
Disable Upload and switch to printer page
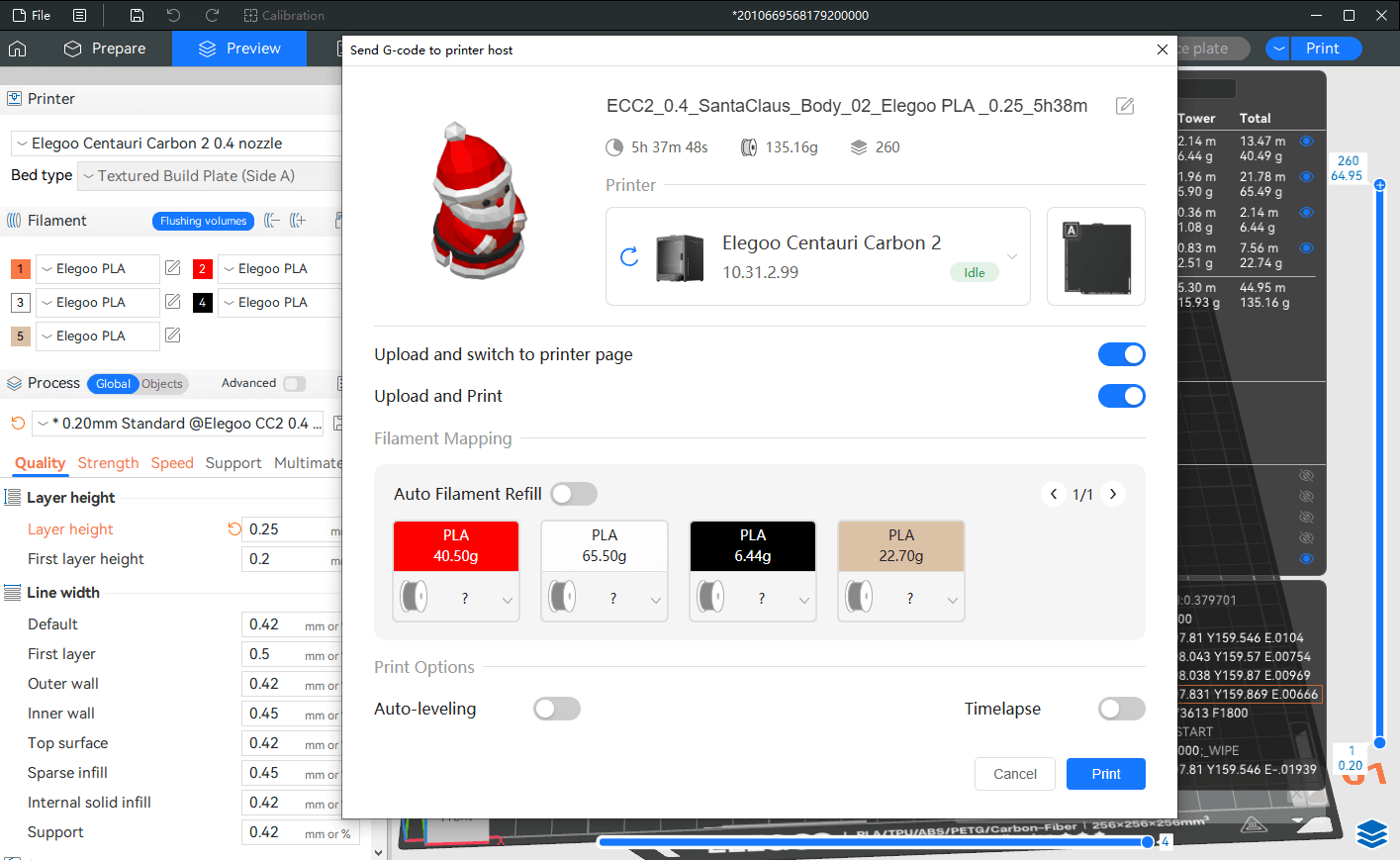tap(1121, 354)
